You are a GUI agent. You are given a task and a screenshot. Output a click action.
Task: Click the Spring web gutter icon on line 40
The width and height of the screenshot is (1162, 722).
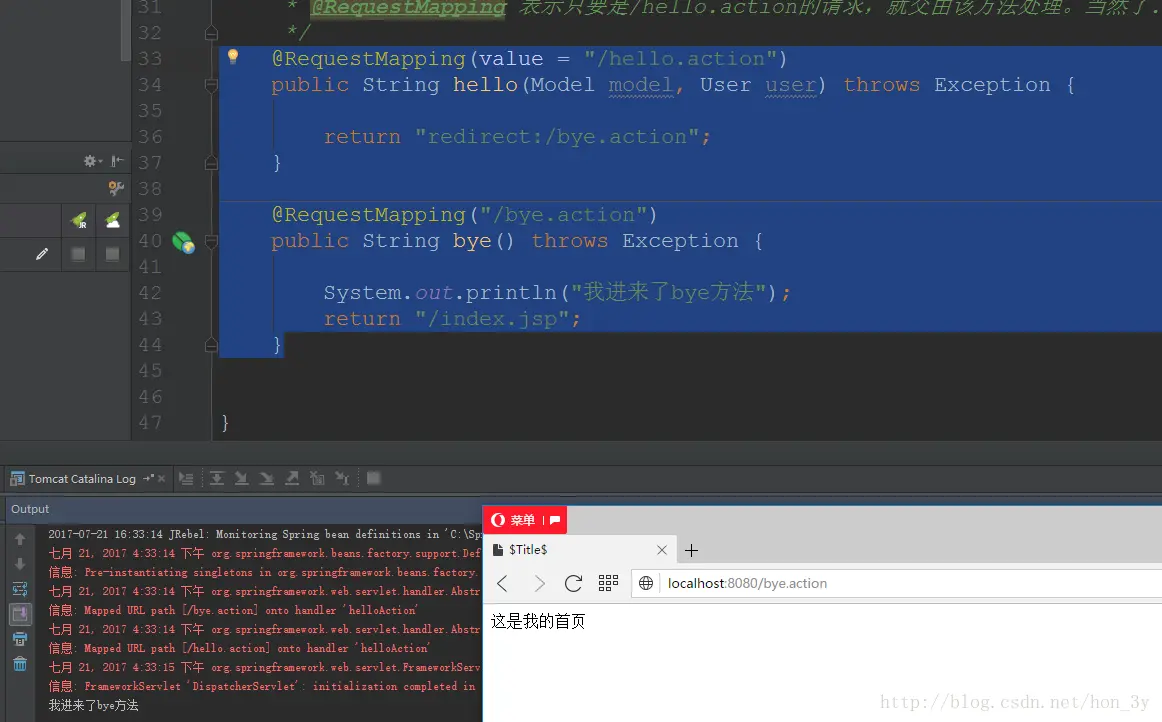(x=183, y=242)
